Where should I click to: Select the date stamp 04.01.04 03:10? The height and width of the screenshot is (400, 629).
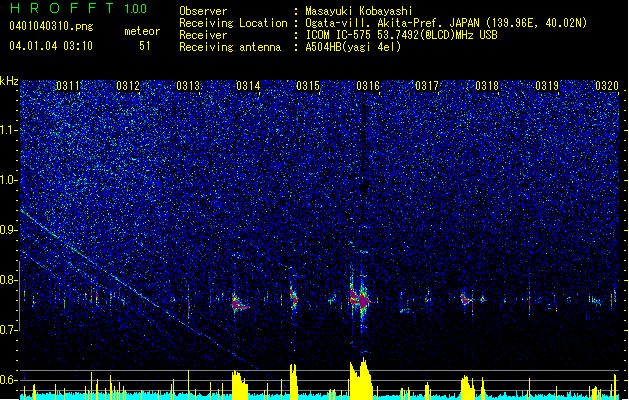point(51,46)
